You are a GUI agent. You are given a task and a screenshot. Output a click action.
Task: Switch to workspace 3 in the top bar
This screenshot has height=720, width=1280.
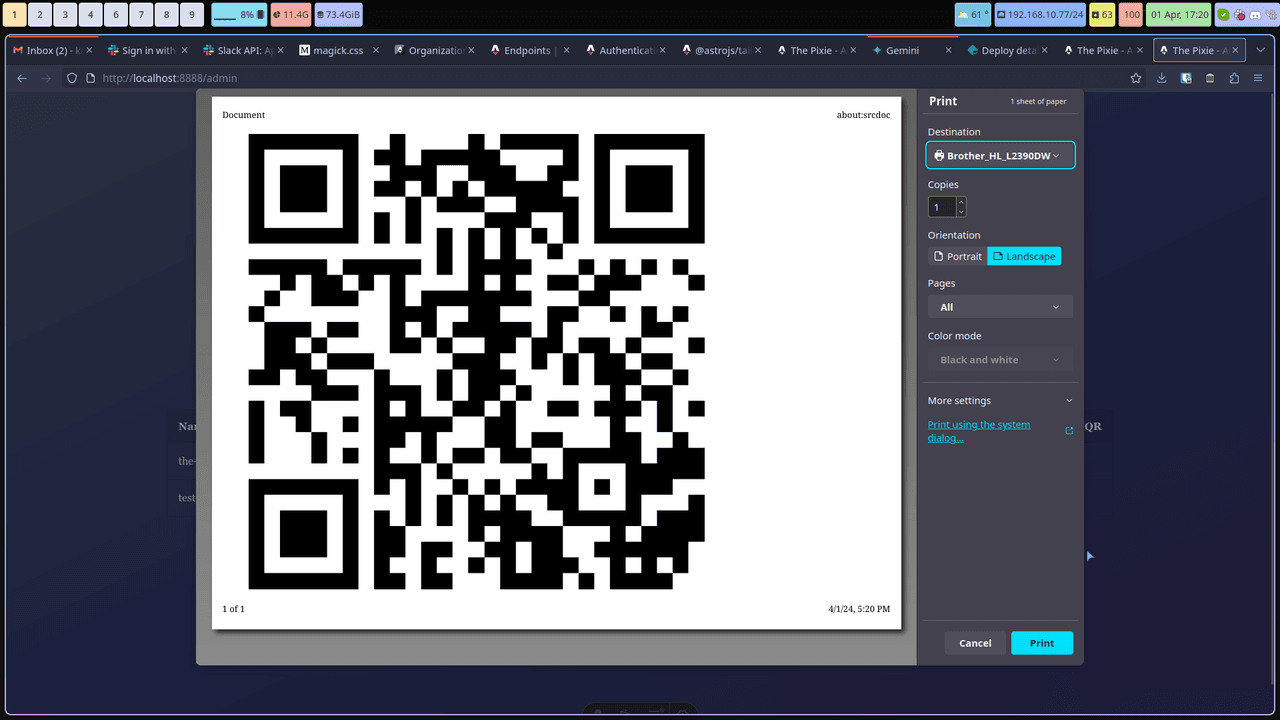coord(64,15)
